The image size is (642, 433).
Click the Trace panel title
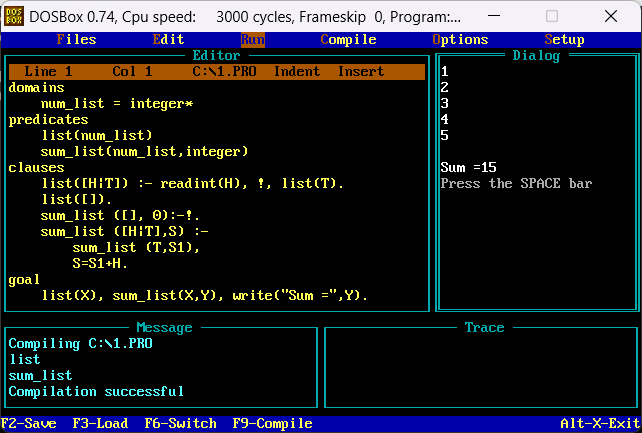tap(484, 327)
